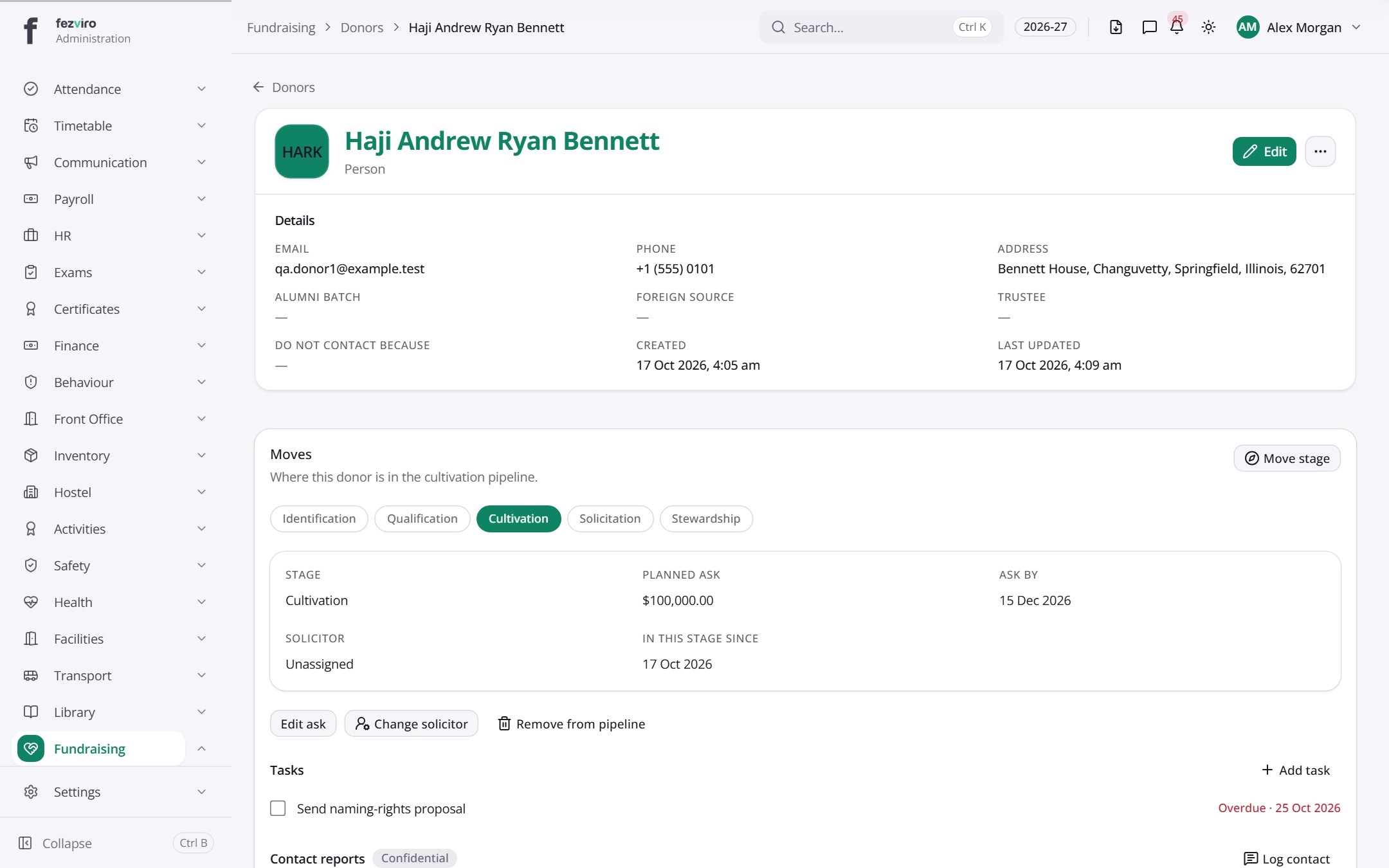The width and height of the screenshot is (1389, 868).
Task: Select the Solicitation stage pill
Action: 610,518
